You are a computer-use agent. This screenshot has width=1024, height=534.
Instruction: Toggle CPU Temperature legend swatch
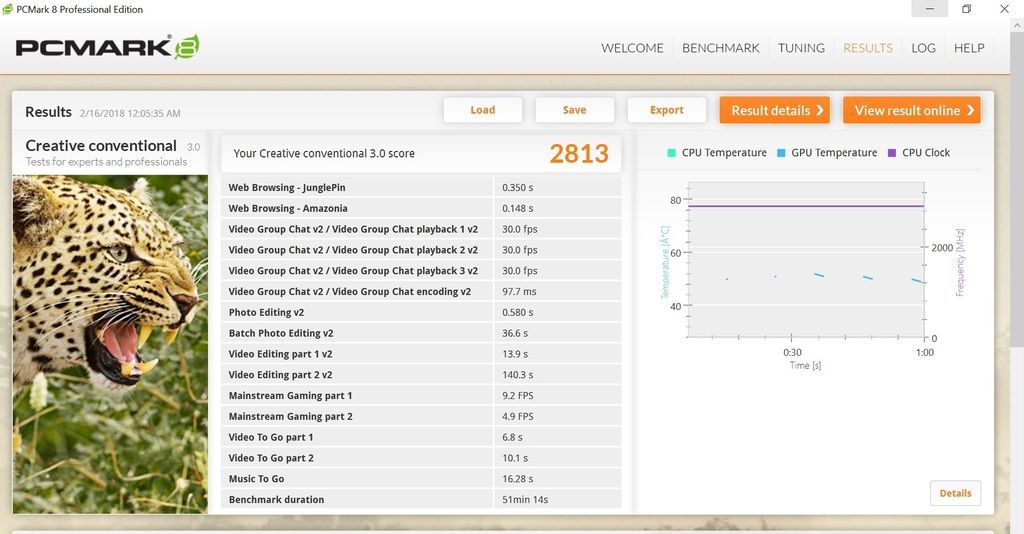[x=671, y=153]
